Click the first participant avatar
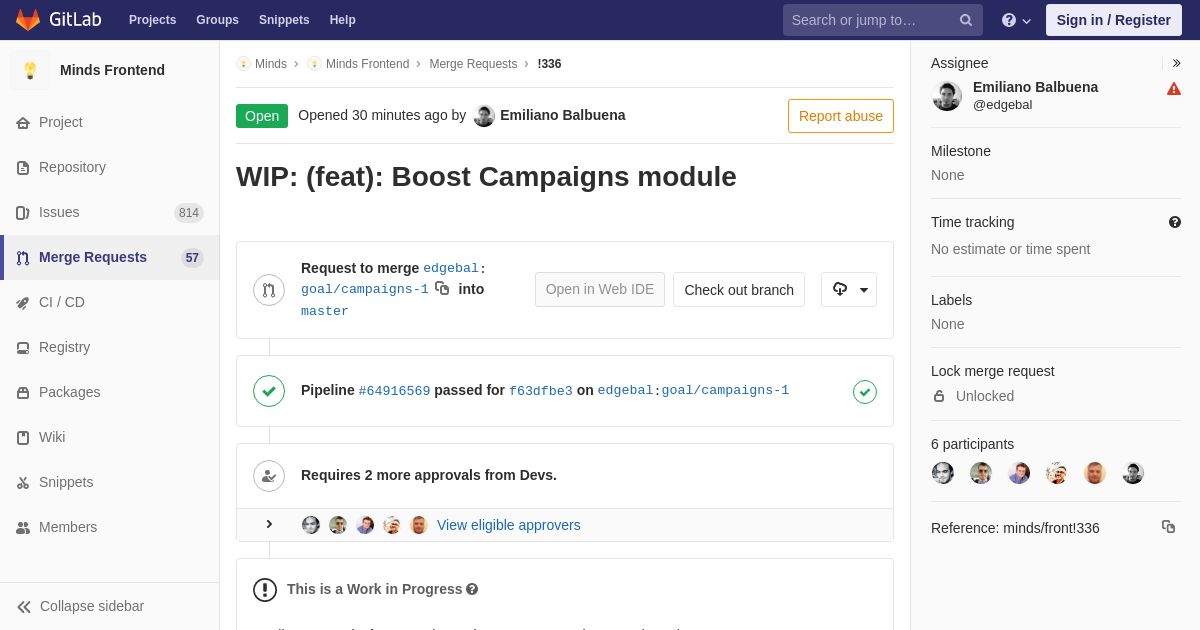 pyautogui.click(x=943, y=473)
